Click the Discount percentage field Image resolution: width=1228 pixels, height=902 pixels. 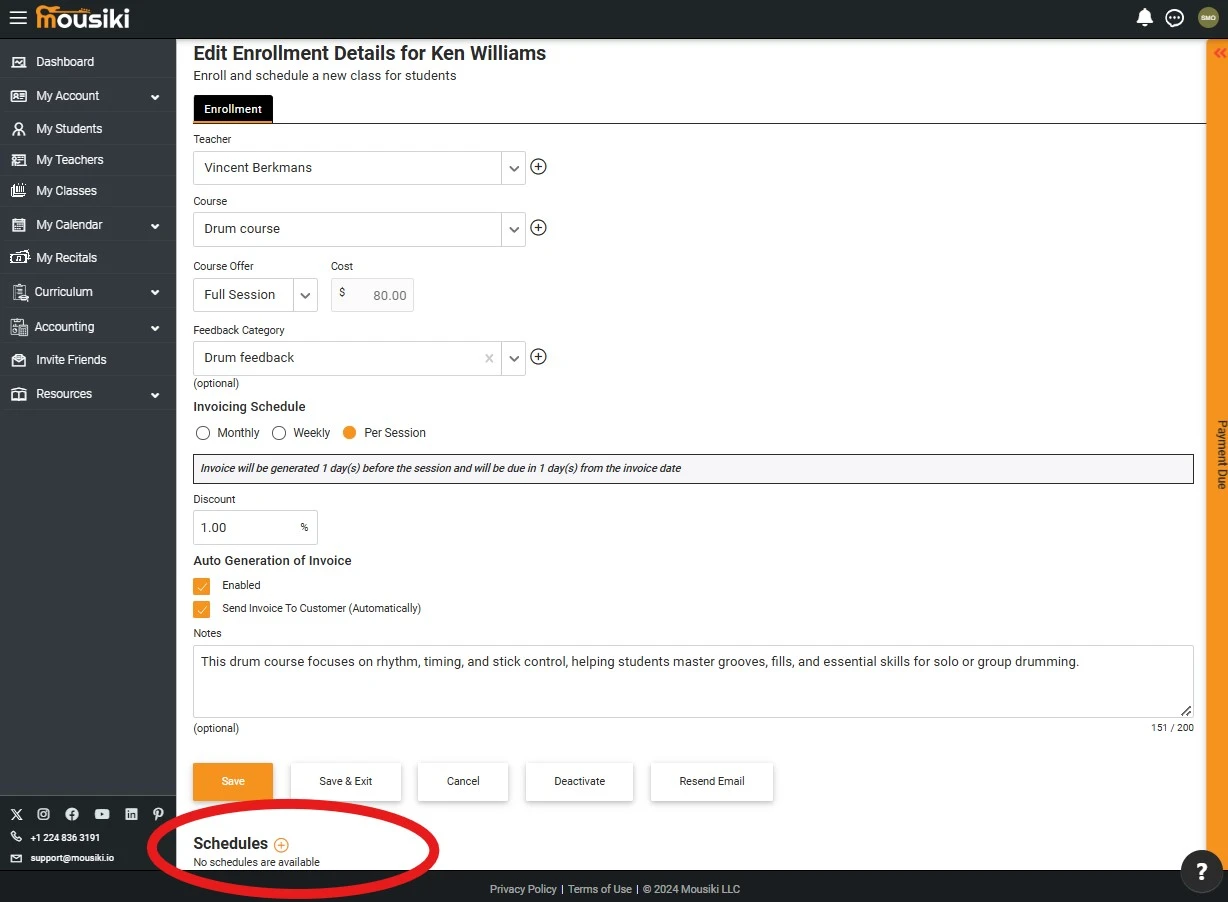click(245, 528)
